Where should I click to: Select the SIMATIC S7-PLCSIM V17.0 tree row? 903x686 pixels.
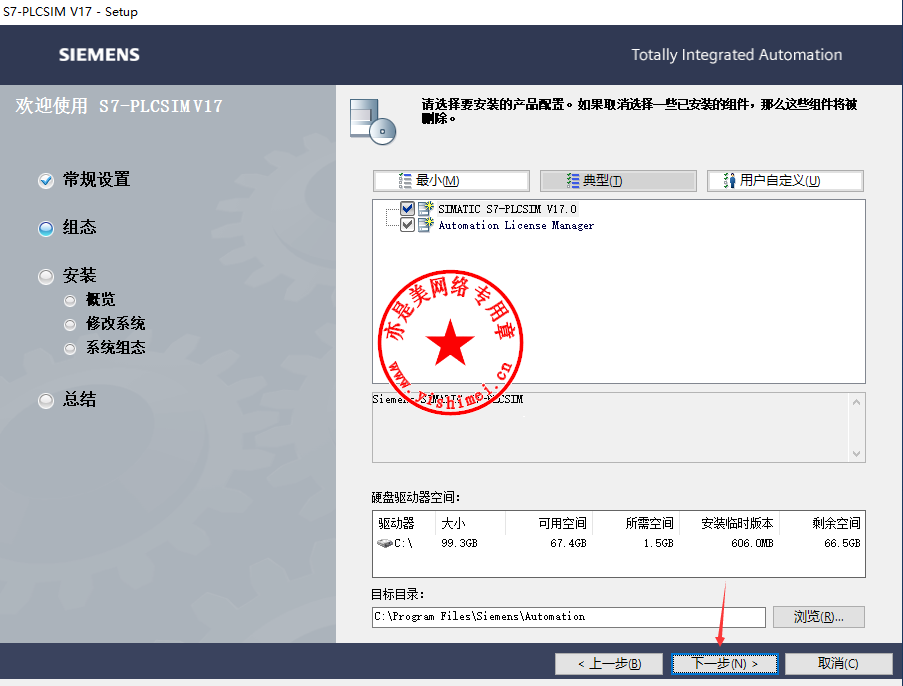tap(507, 209)
